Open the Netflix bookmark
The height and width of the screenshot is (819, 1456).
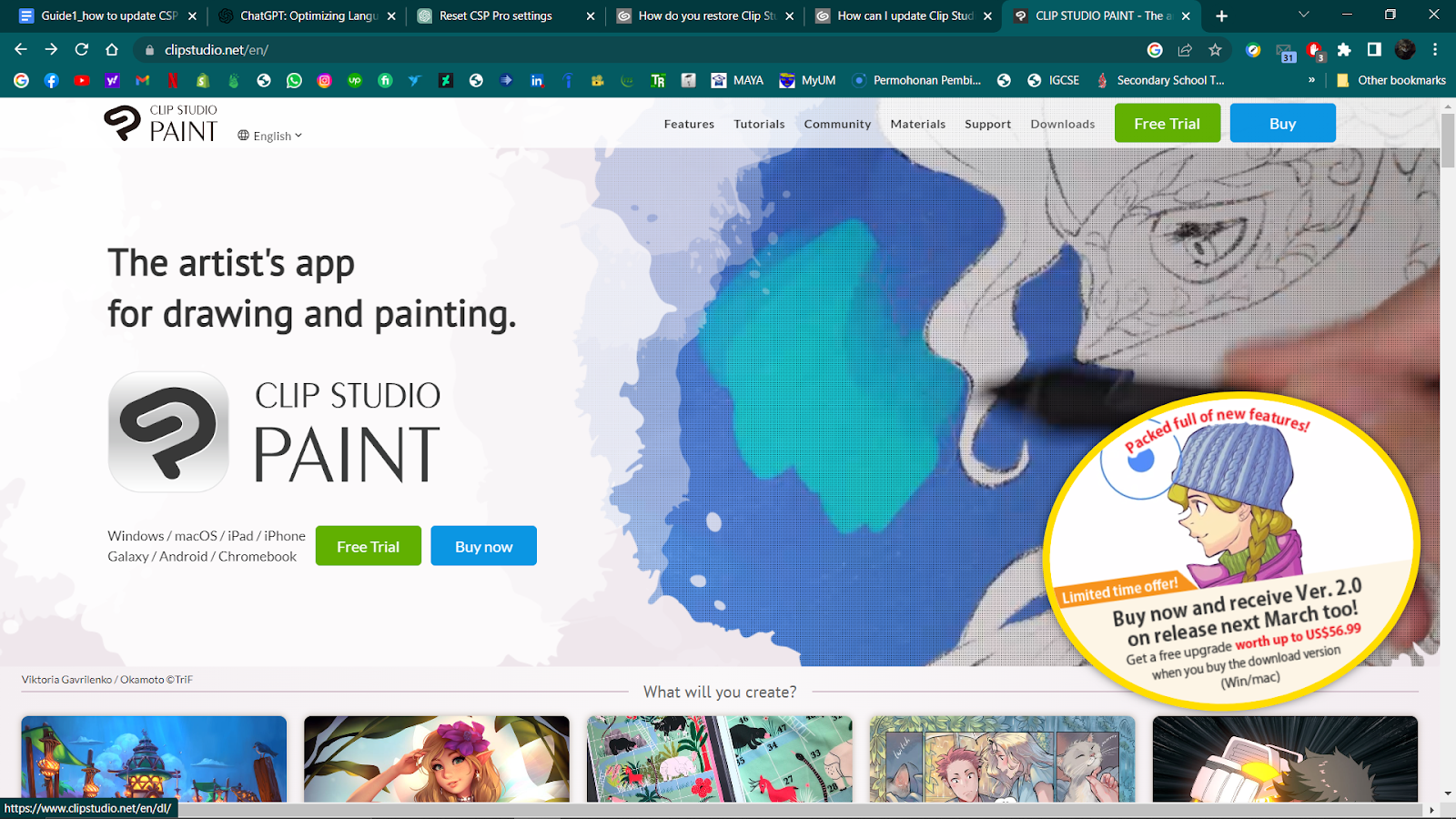click(173, 80)
